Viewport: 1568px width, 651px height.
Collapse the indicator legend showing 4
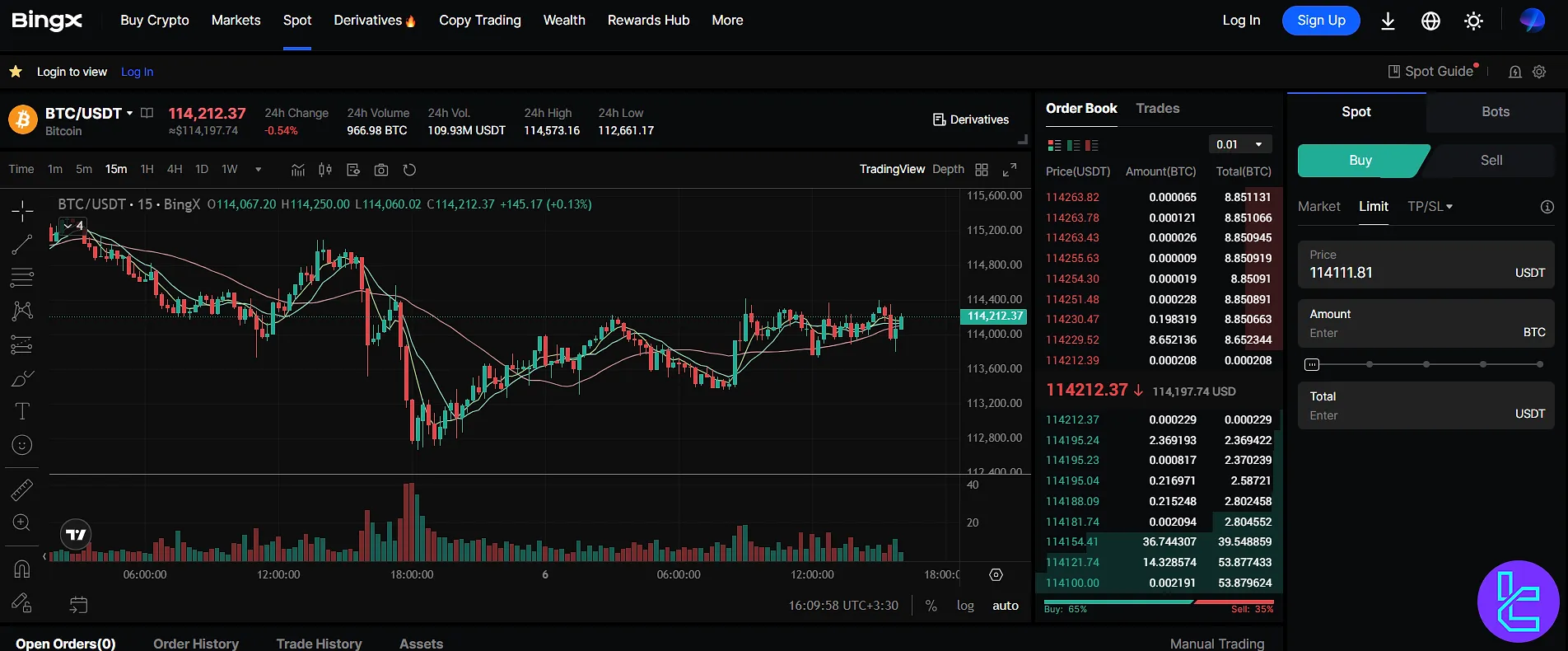coord(72,225)
